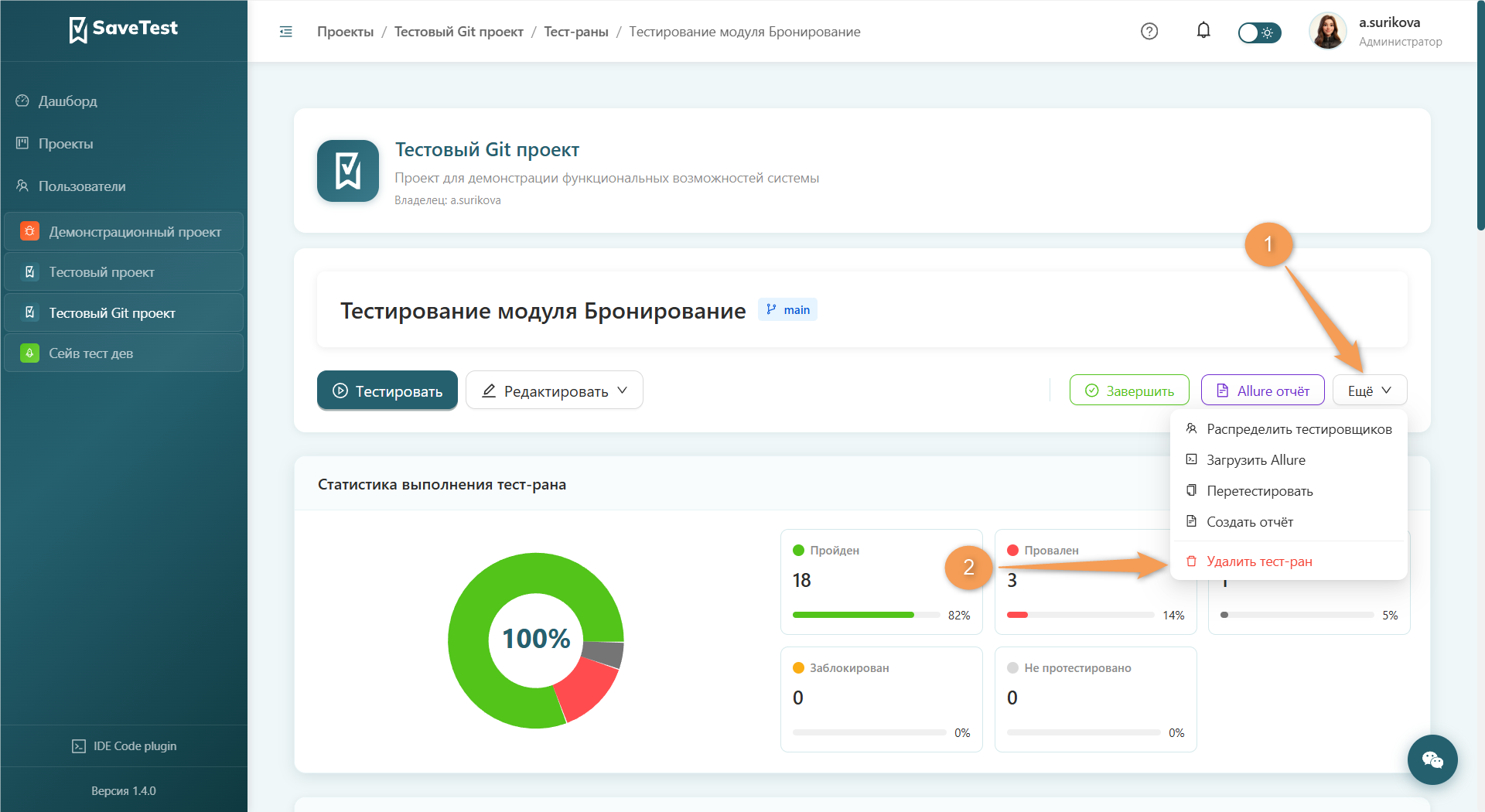Screen dimensions: 1485x812
Task: Click the IDE Code plugin terminal icon
Action: 79,746
